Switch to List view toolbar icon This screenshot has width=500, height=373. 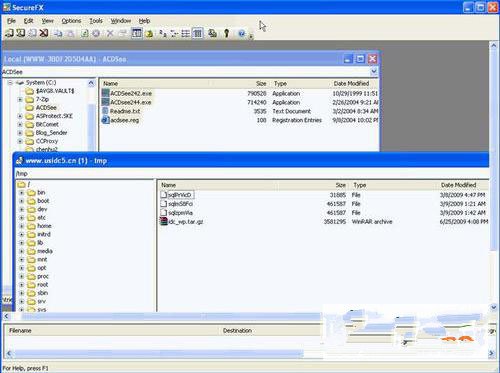(186, 33)
